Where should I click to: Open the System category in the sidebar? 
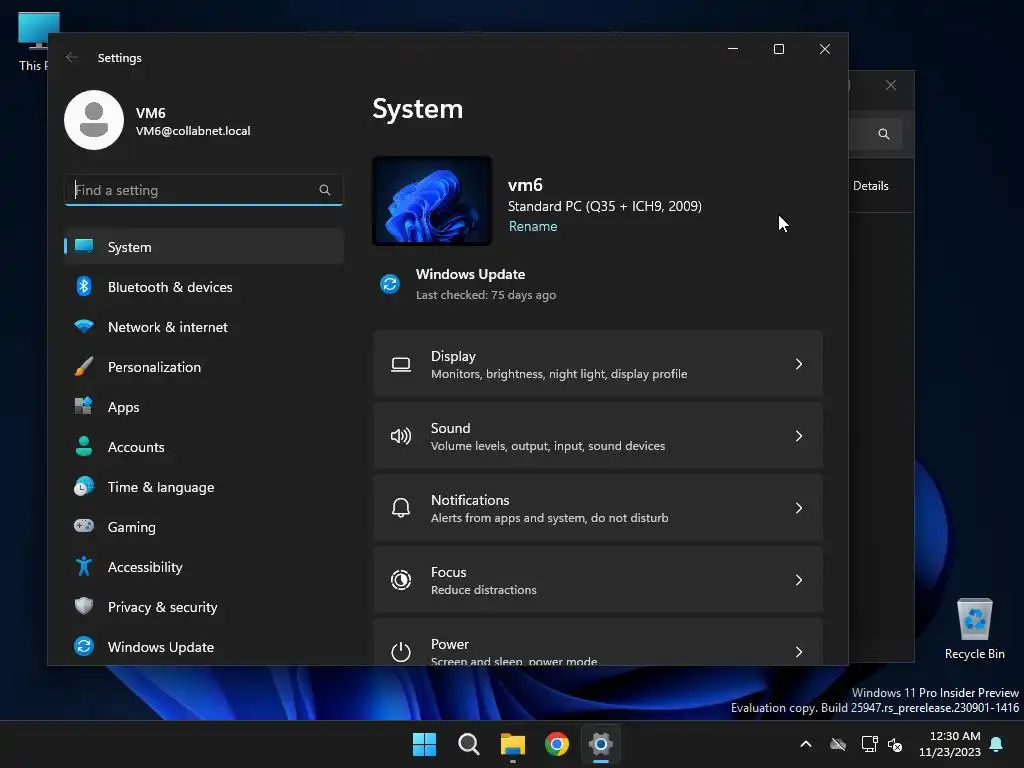(x=204, y=247)
